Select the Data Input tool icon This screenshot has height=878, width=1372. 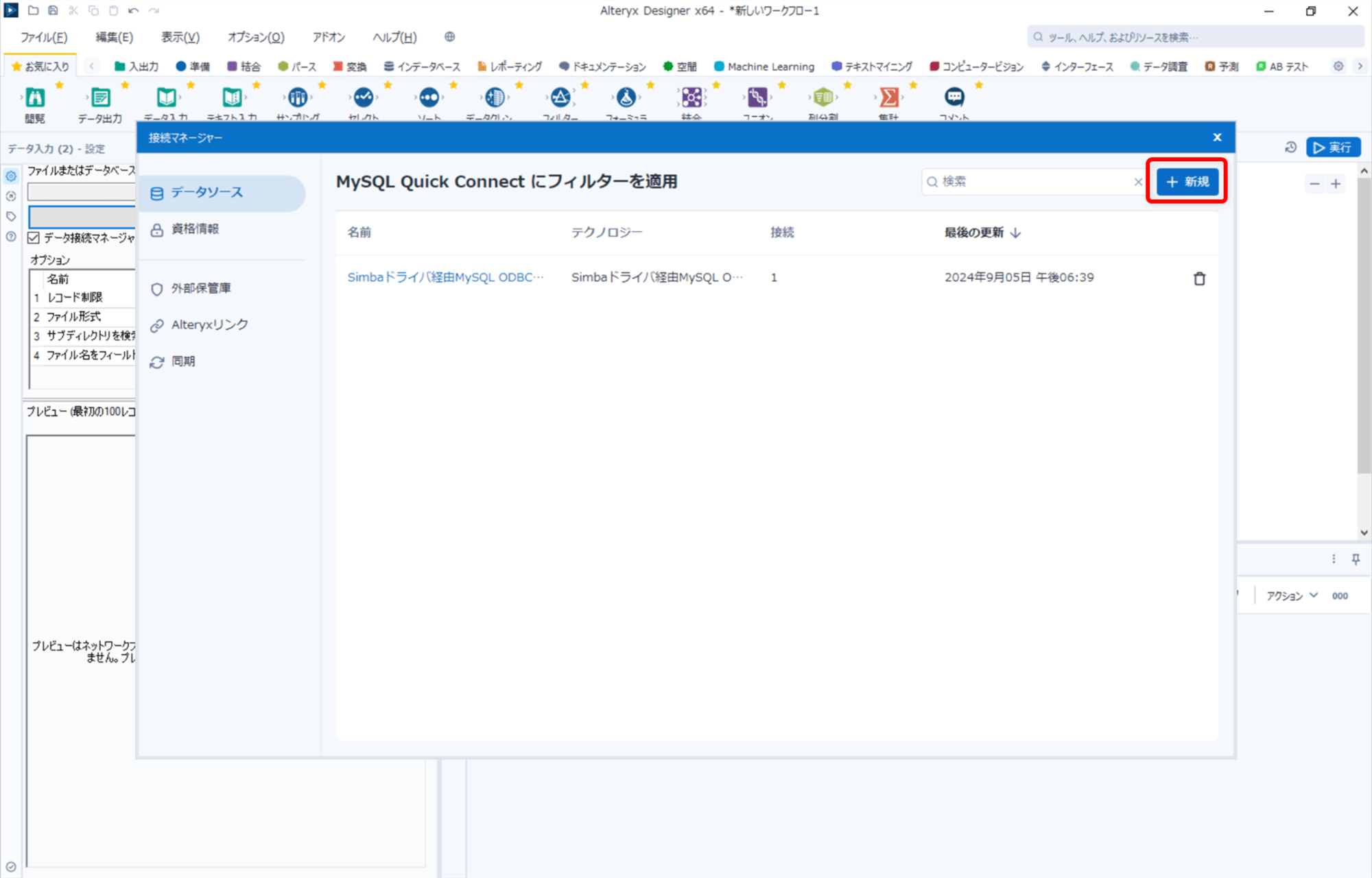166,97
